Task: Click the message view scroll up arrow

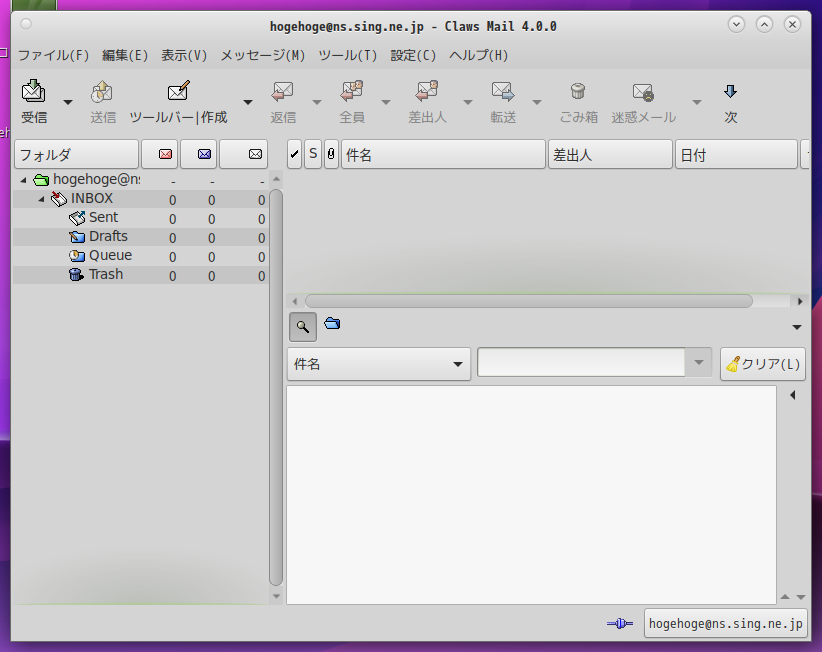Action: [x=785, y=597]
